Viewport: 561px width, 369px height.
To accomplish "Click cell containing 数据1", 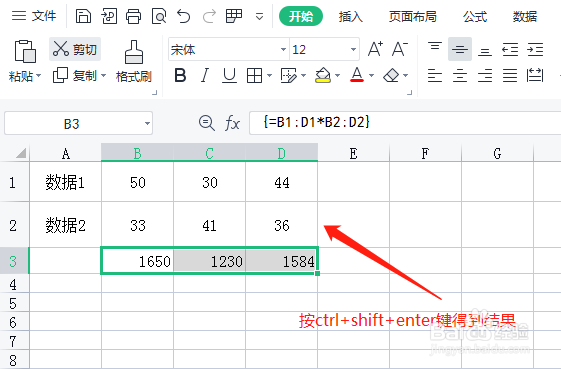I will (x=65, y=183).
